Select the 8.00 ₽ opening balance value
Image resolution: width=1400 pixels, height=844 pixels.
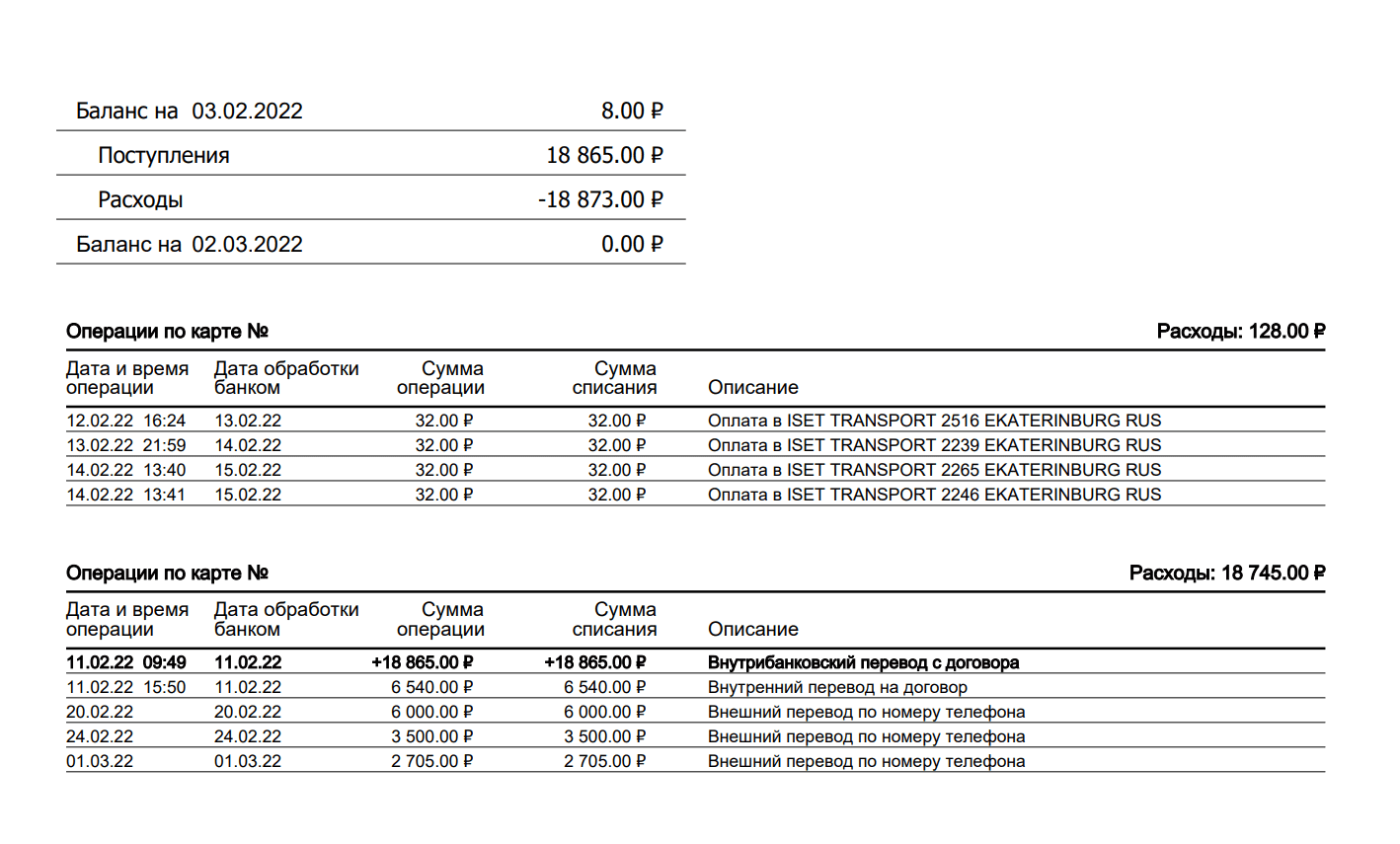[x=632, y=111]
